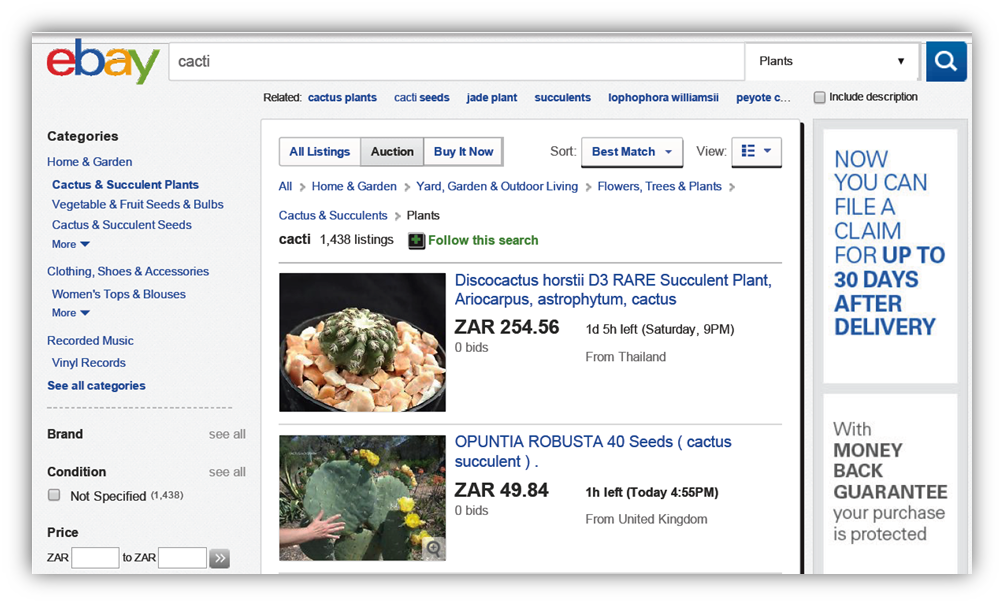1004x606 pixels.
Task: Click Flowers, Trees & Plants breadcrumb
Action: [660, 186]
